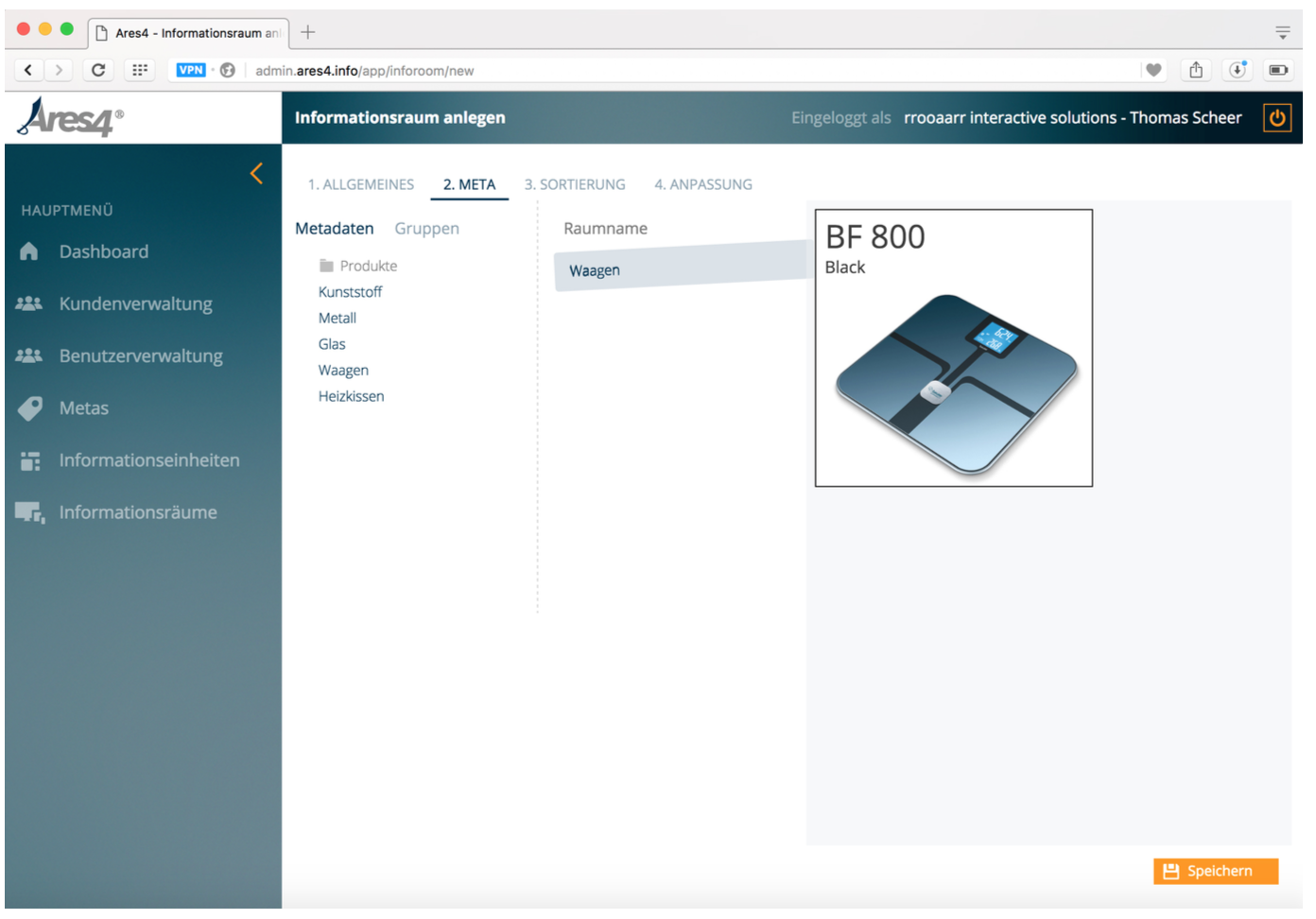Click the Waagen room name entry
The image size is (1316, 919).
tap(683, 268)
